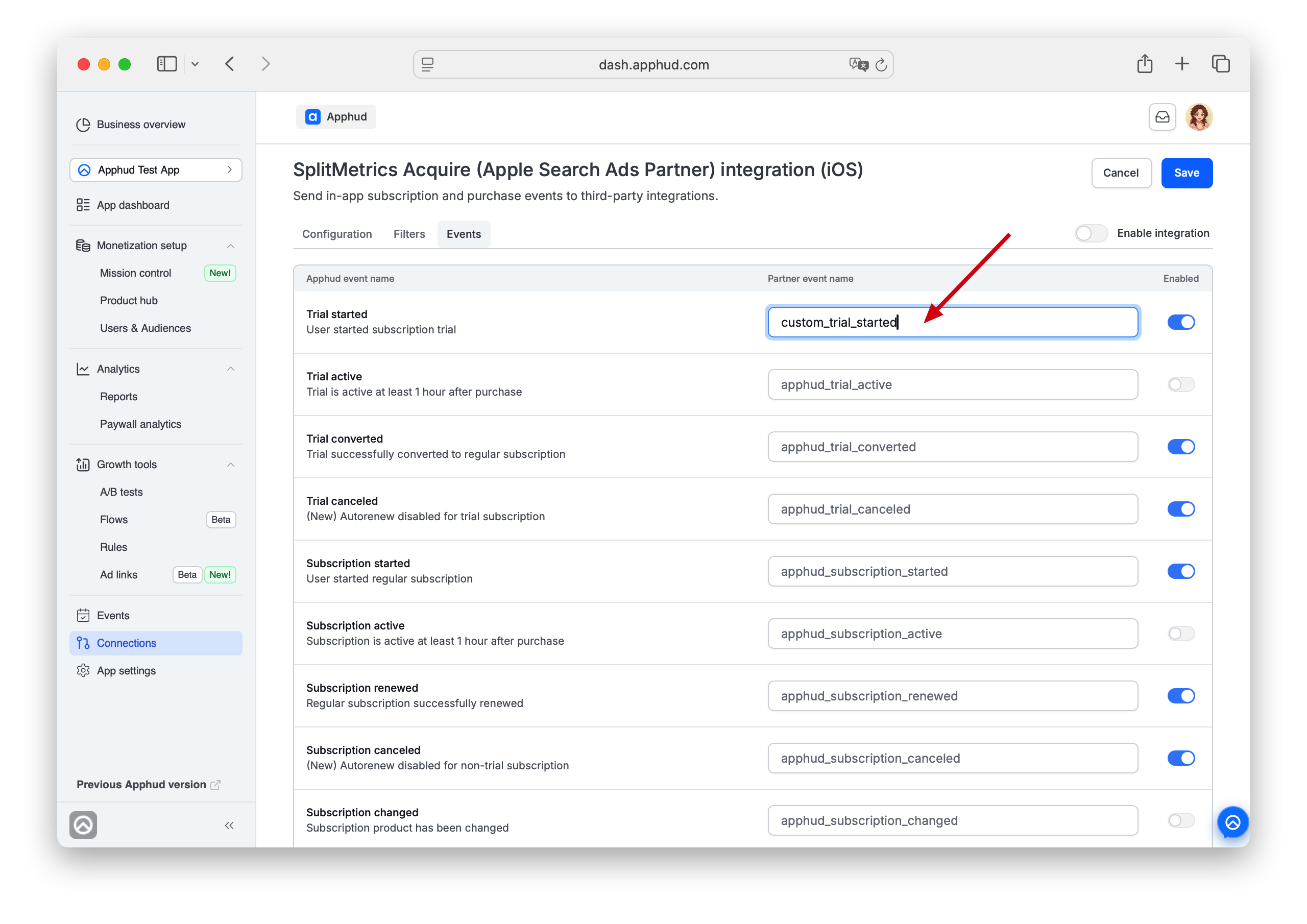Viewport: 1307px width, 924px height.
Task: Click the Apphud app badge in header
Action: pyautogui.click(x=336, y=117)
